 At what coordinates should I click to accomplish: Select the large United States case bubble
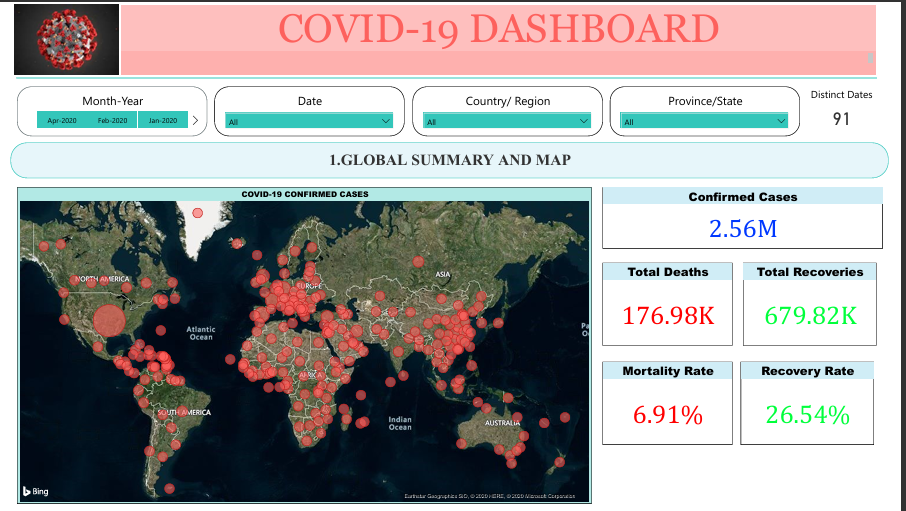[110, 321]
